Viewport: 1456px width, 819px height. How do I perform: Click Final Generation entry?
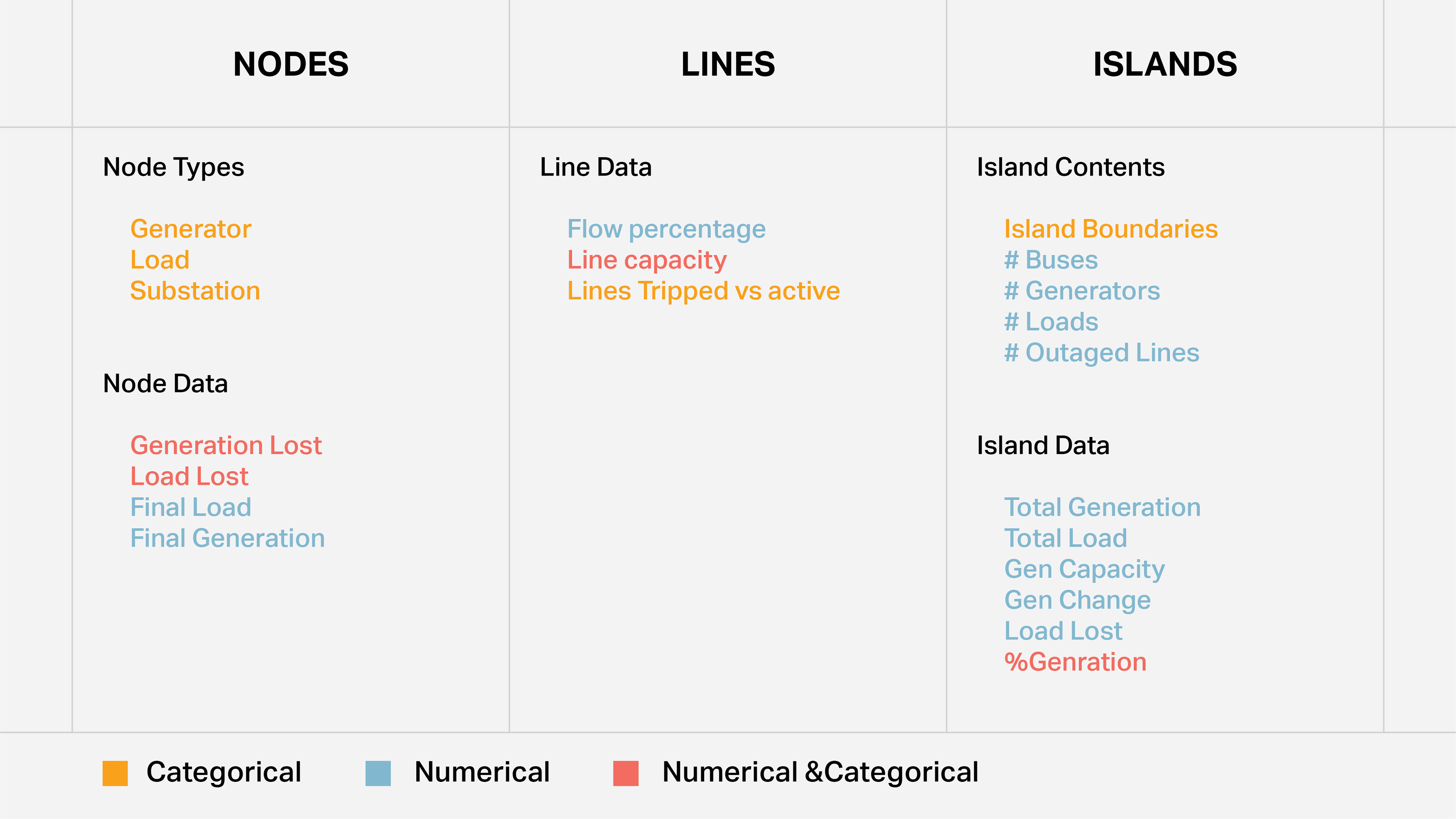(x=227, y=539)
